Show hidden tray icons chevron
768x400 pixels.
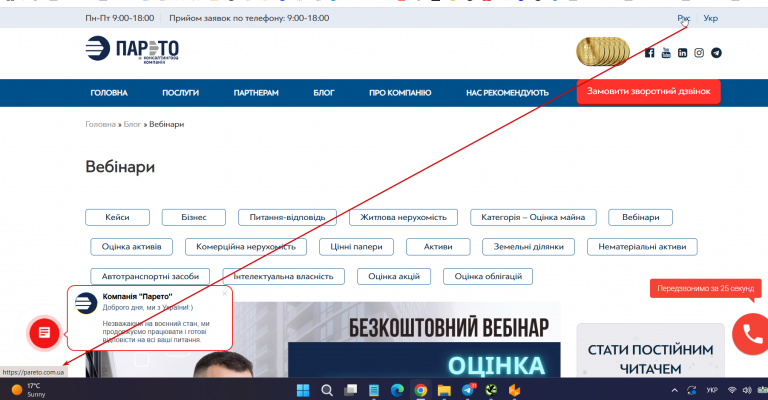point(674,390)
